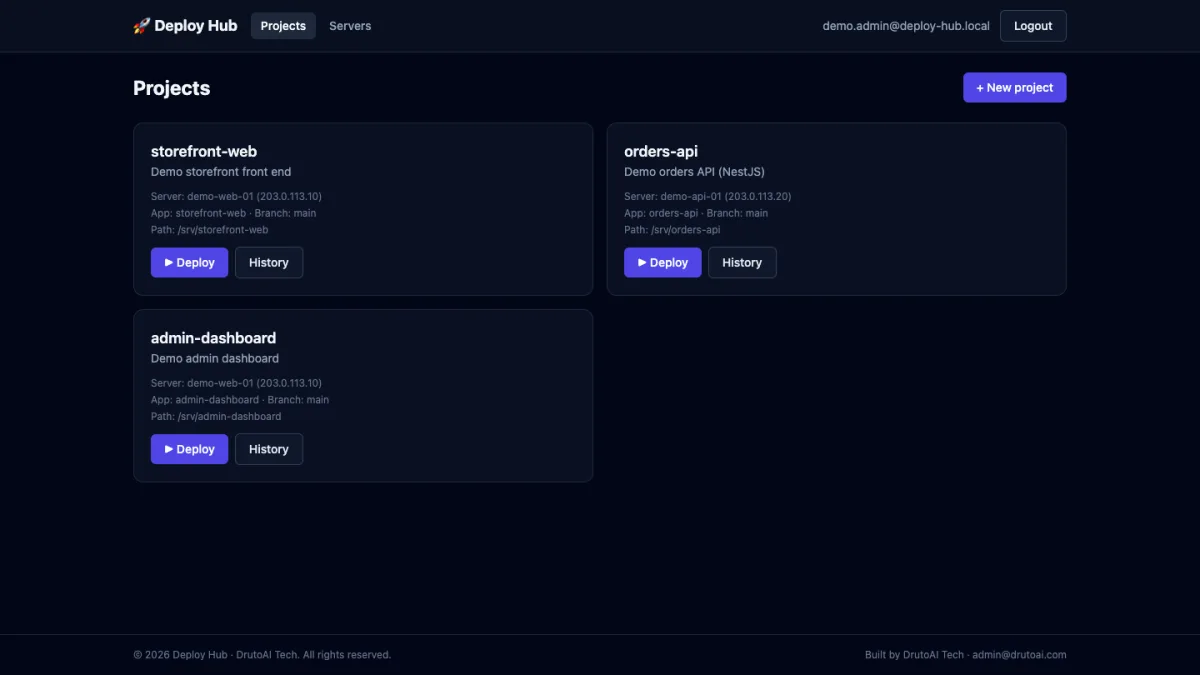Select the storefront-web card title
The width and height of the screenshot is (1200, 675).
click(204, 151)
